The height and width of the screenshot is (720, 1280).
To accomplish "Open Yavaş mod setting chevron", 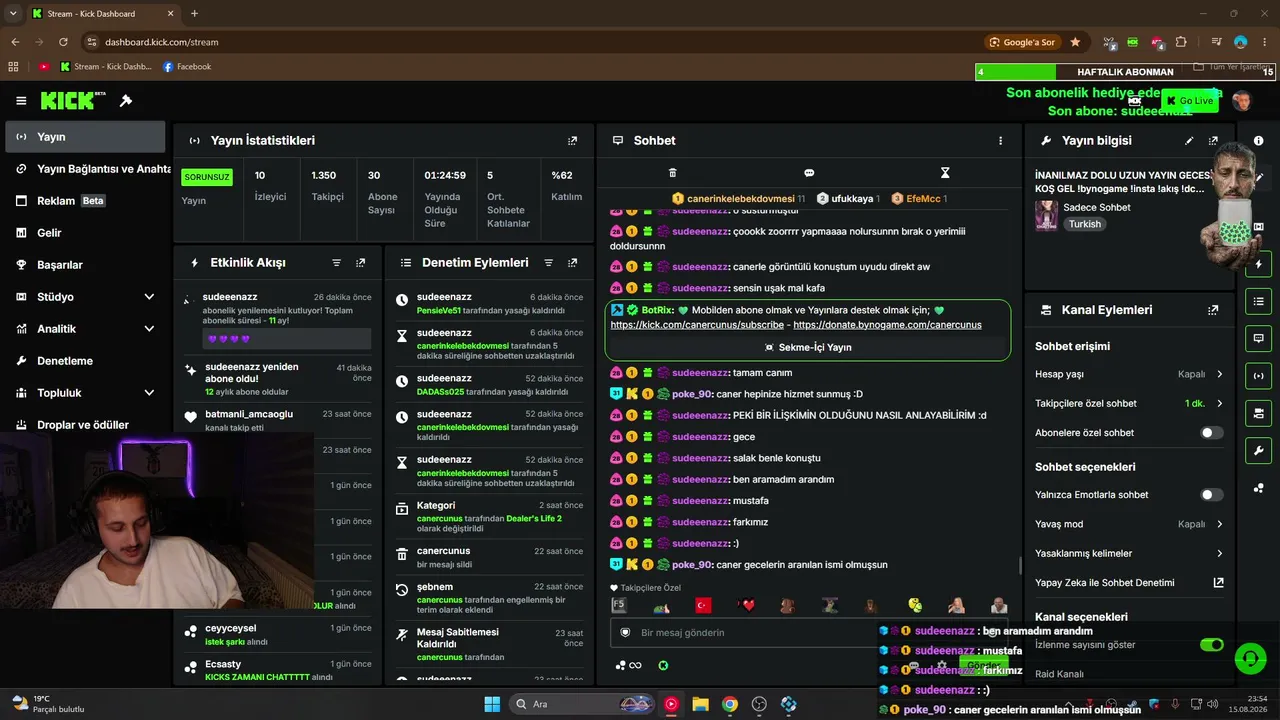I will tap(1220, 524).
